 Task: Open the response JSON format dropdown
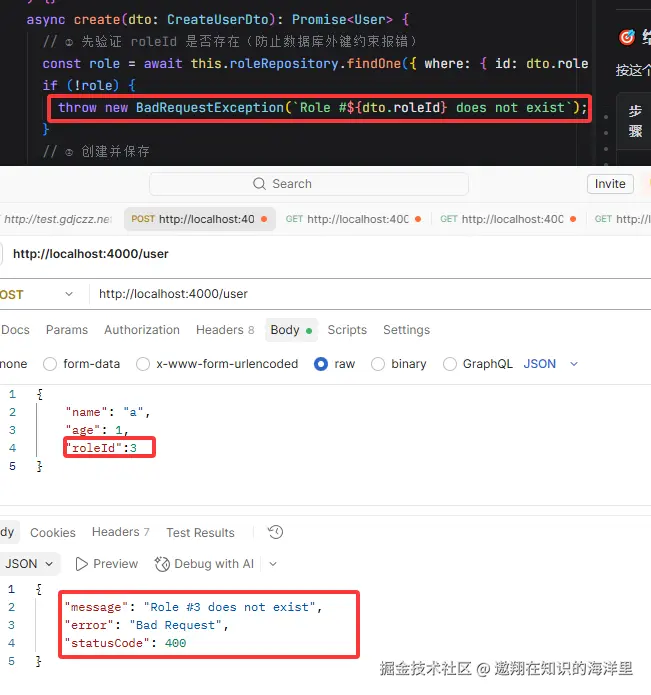click(29, 564)
